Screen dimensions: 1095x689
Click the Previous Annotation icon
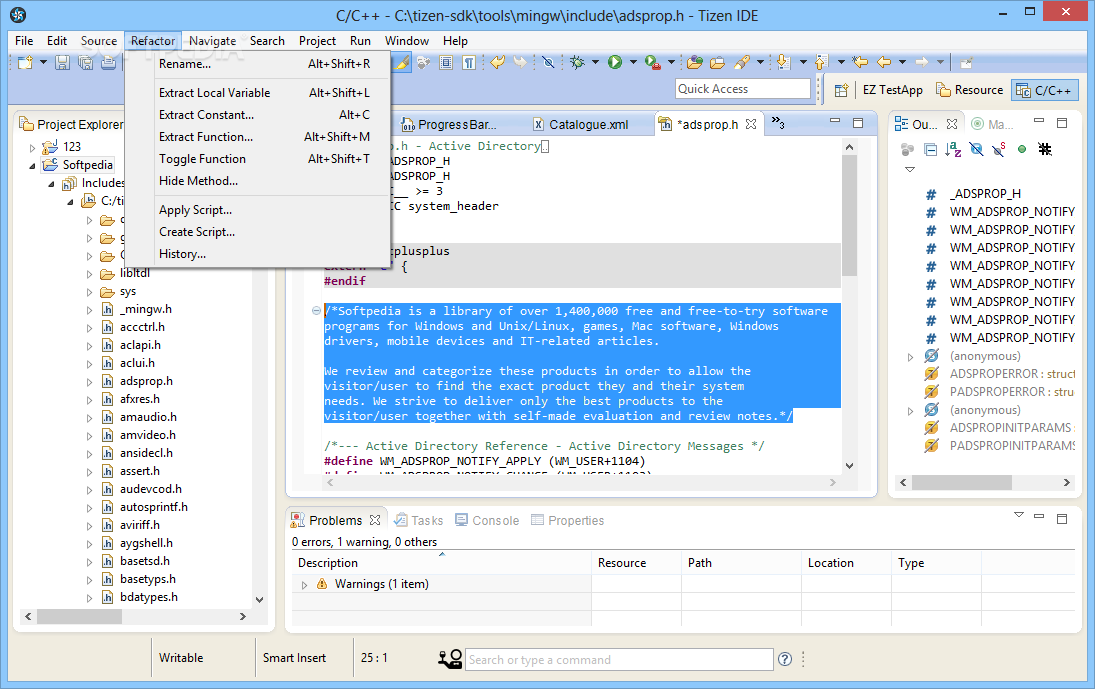point(821,63)
